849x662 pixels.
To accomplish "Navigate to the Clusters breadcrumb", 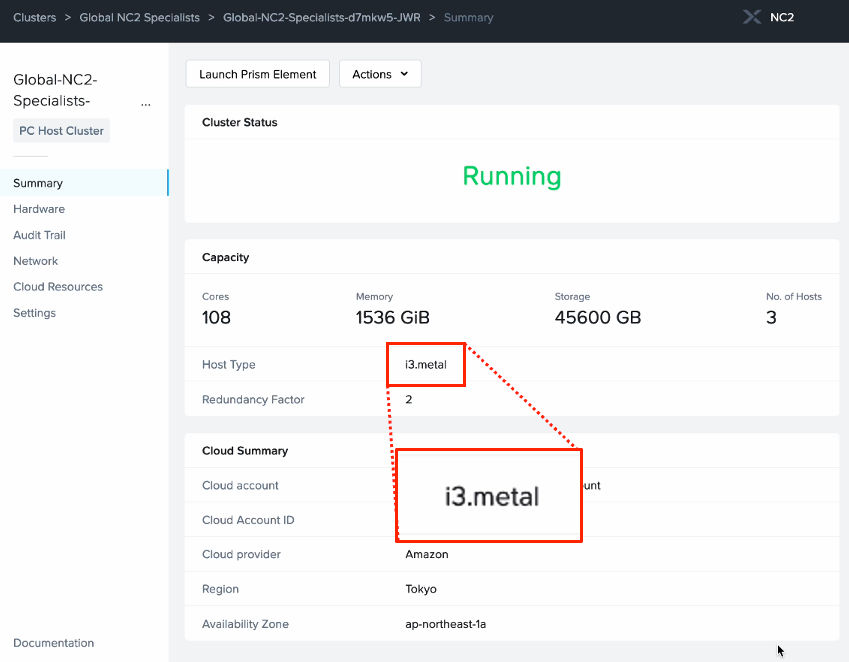I will tap(35, 17).
